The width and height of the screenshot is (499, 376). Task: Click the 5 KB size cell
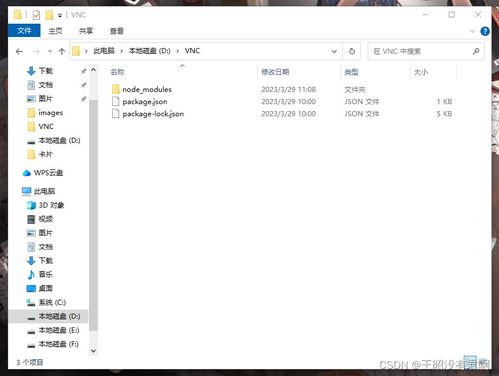[444, 114]
